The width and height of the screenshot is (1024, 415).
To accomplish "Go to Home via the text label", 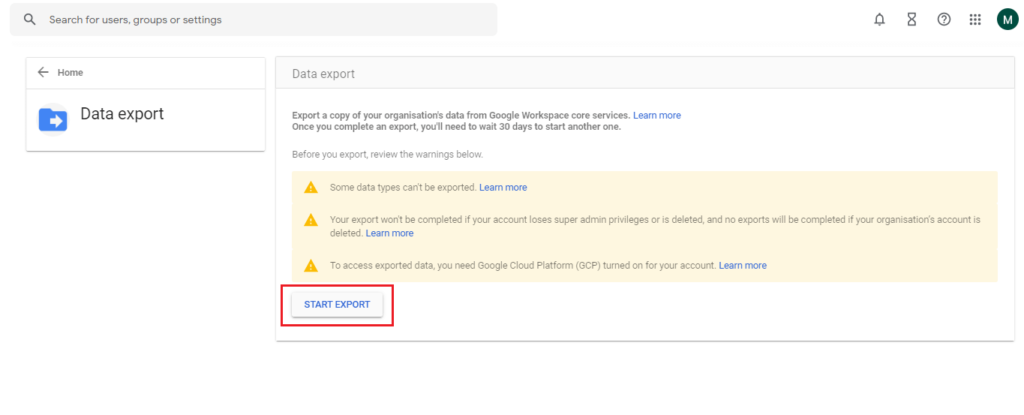I will point(70,72).
